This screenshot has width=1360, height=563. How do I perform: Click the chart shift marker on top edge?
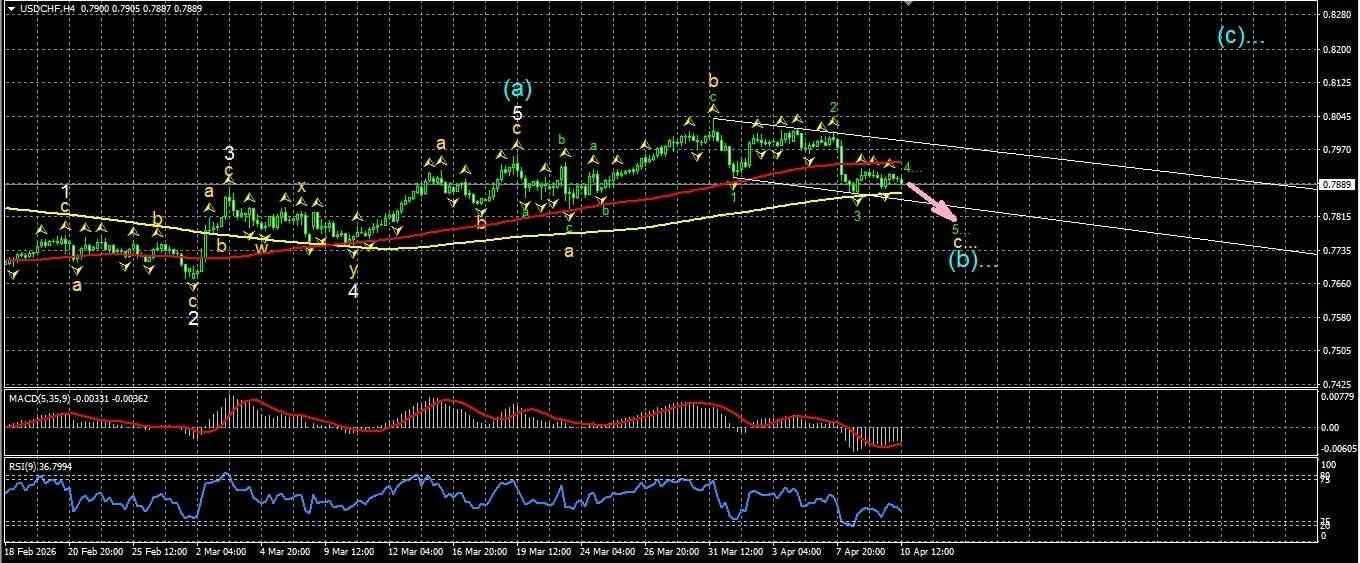908,4
